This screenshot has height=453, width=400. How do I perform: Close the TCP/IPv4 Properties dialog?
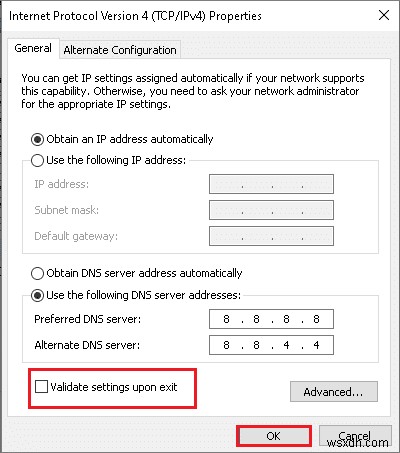click(x=384, y=15)
